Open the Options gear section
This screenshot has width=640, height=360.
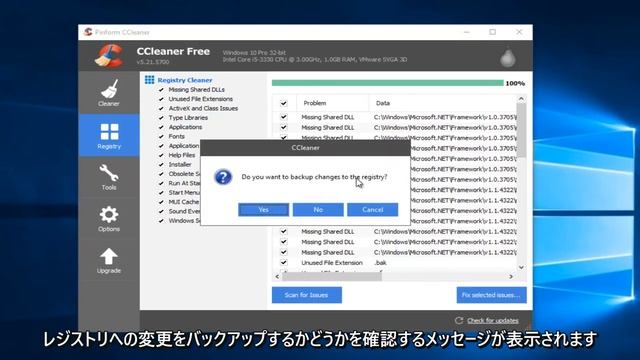109,219
